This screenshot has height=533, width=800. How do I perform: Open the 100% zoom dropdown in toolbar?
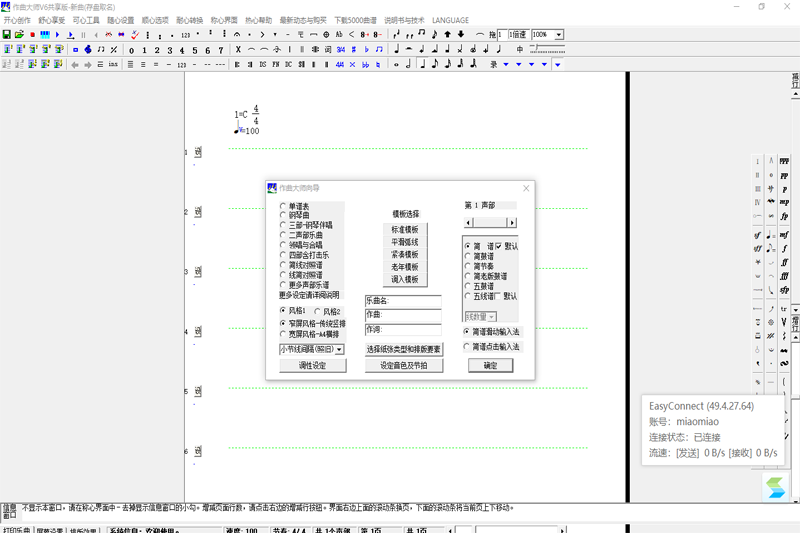[558, 35]
